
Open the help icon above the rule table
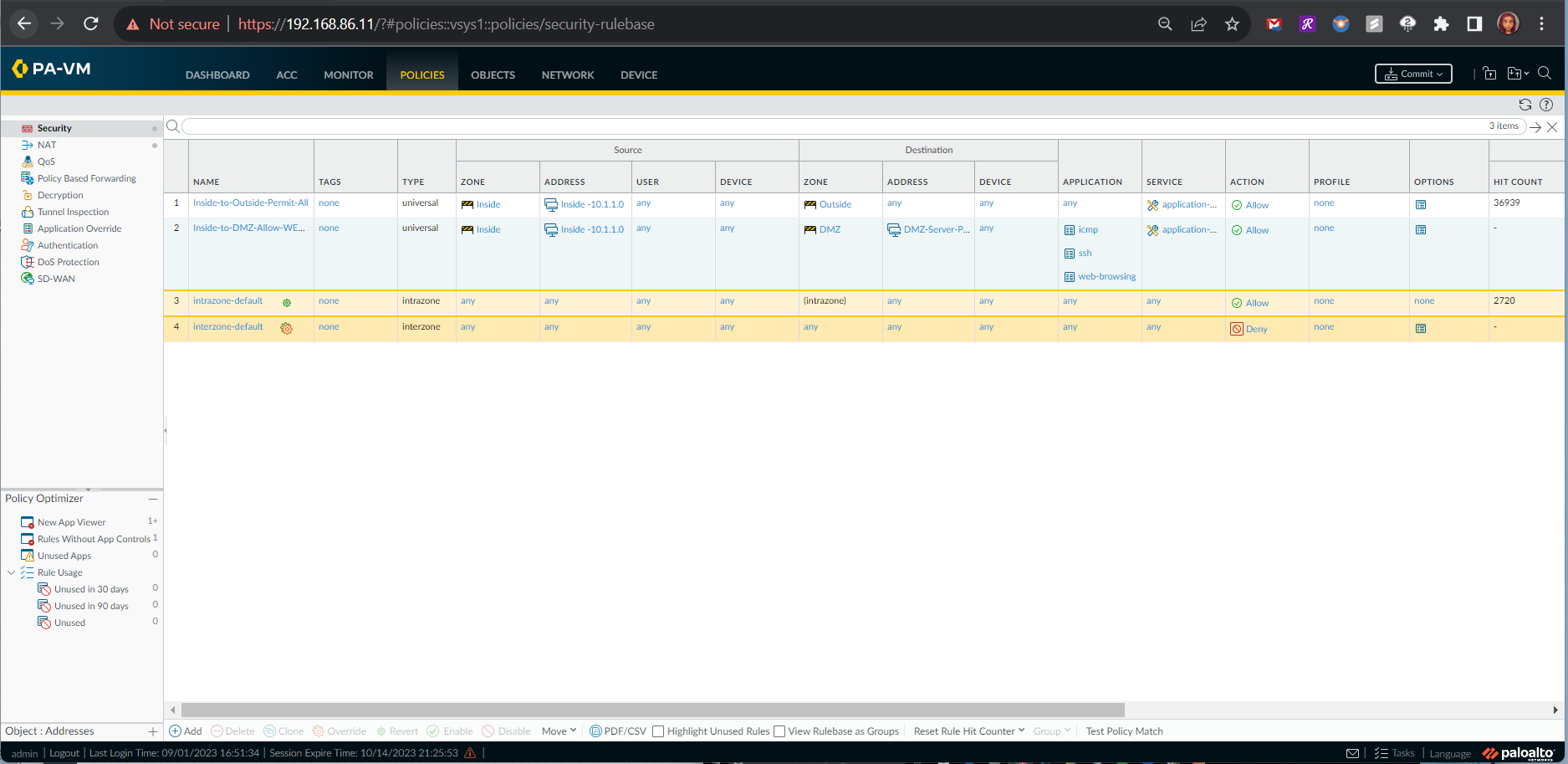tap(1546, 105)
